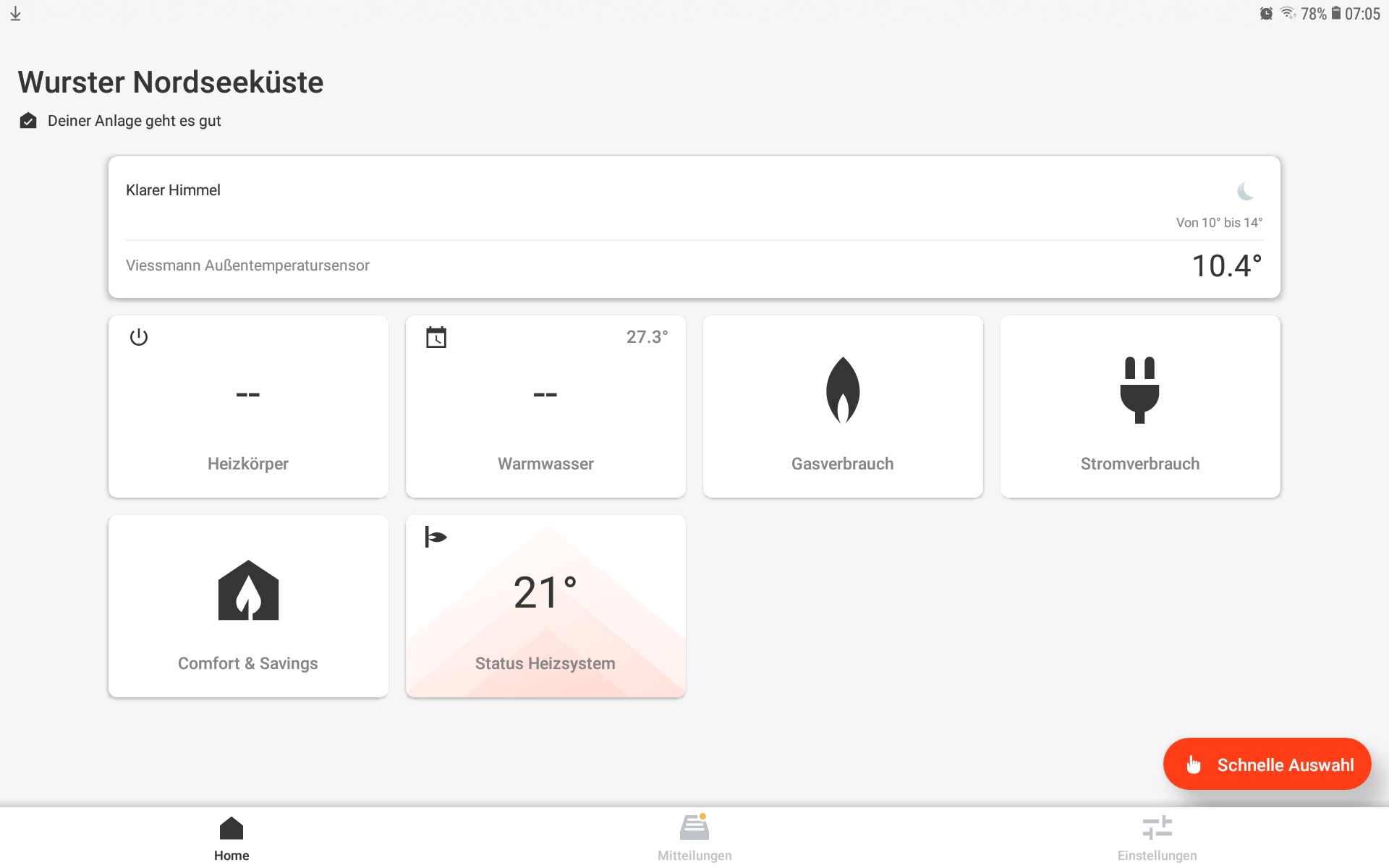
Task: Open the Einstellungen tab
Action: pos(1157,838)
